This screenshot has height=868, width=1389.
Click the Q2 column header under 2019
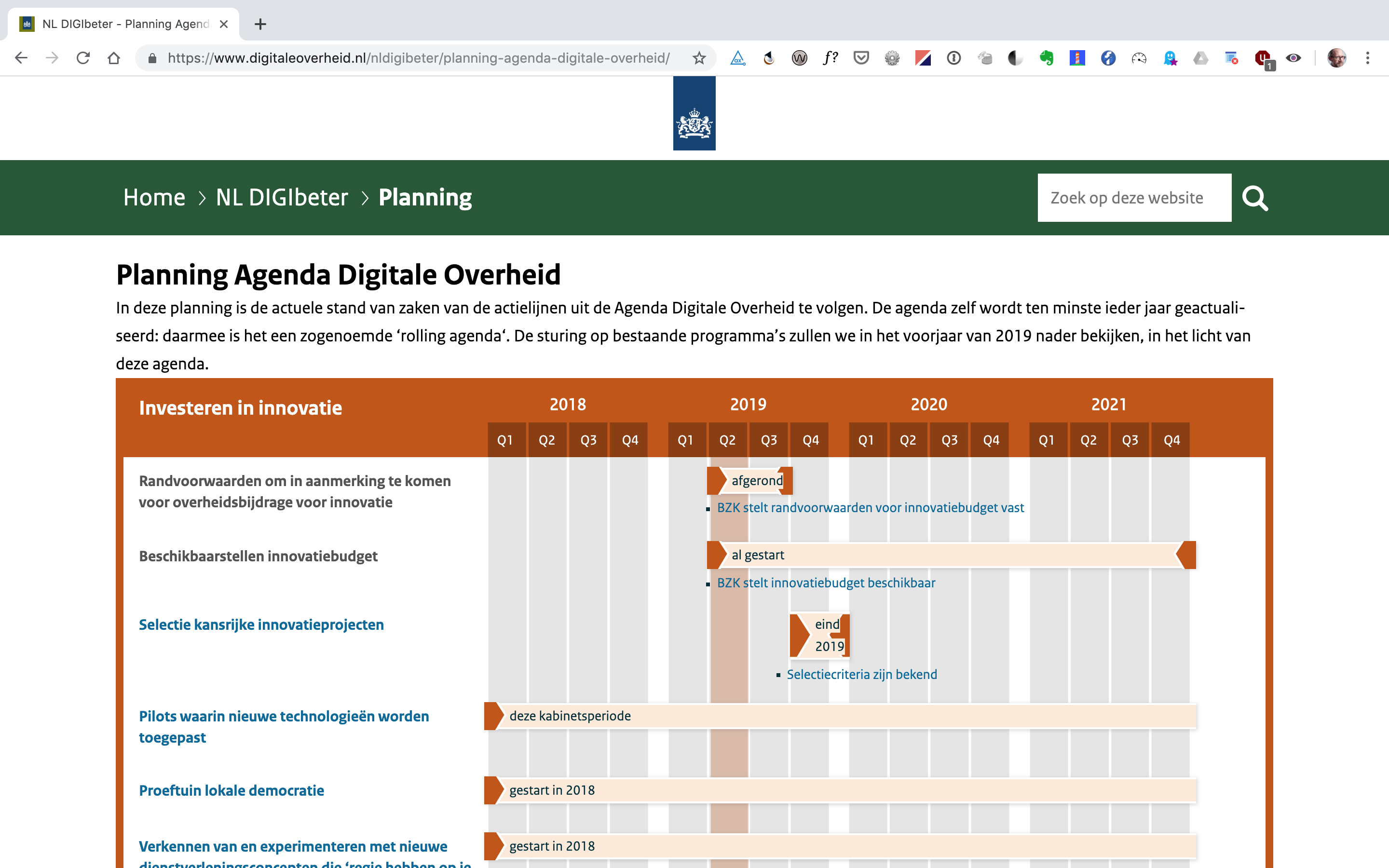pyautogui.click(x=727, y=440)
